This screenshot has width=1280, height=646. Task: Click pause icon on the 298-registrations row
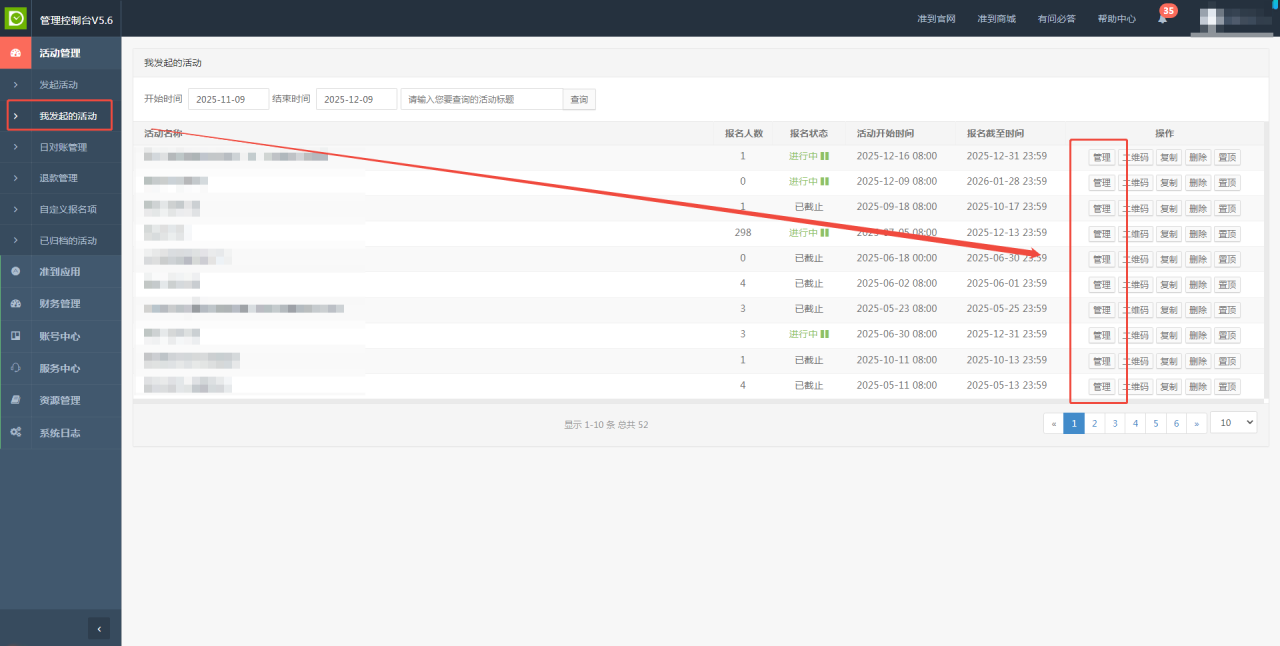point(825,233)
